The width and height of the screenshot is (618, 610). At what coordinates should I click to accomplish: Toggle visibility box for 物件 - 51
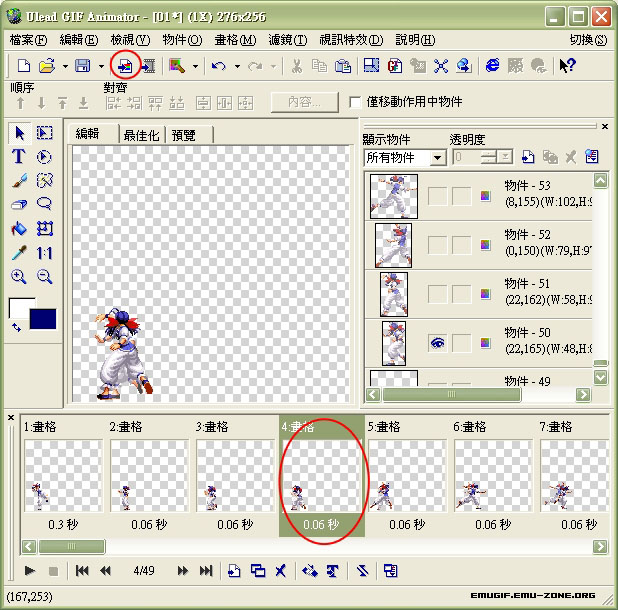point(437,294)
